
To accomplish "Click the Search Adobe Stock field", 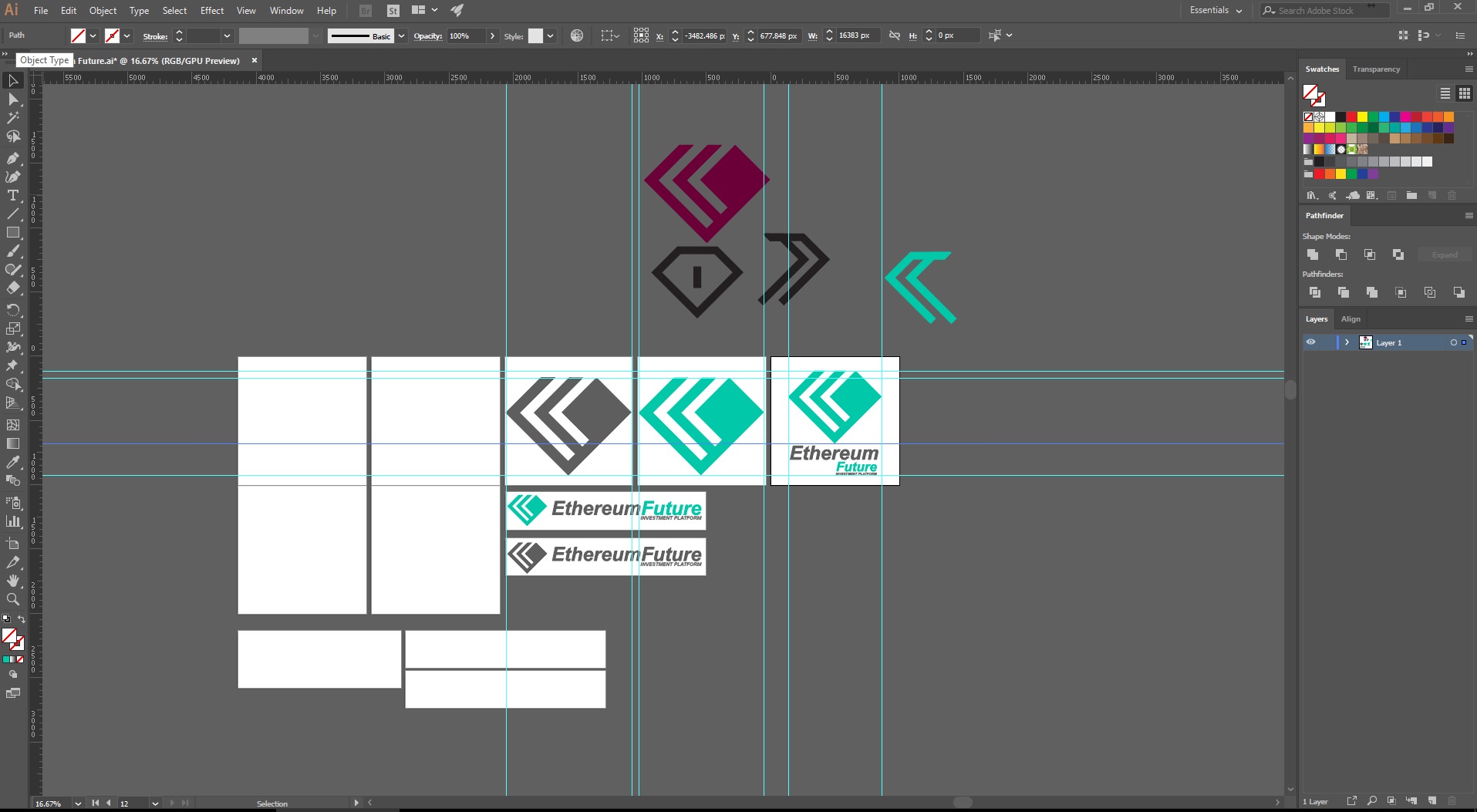I will point(1324,10).
